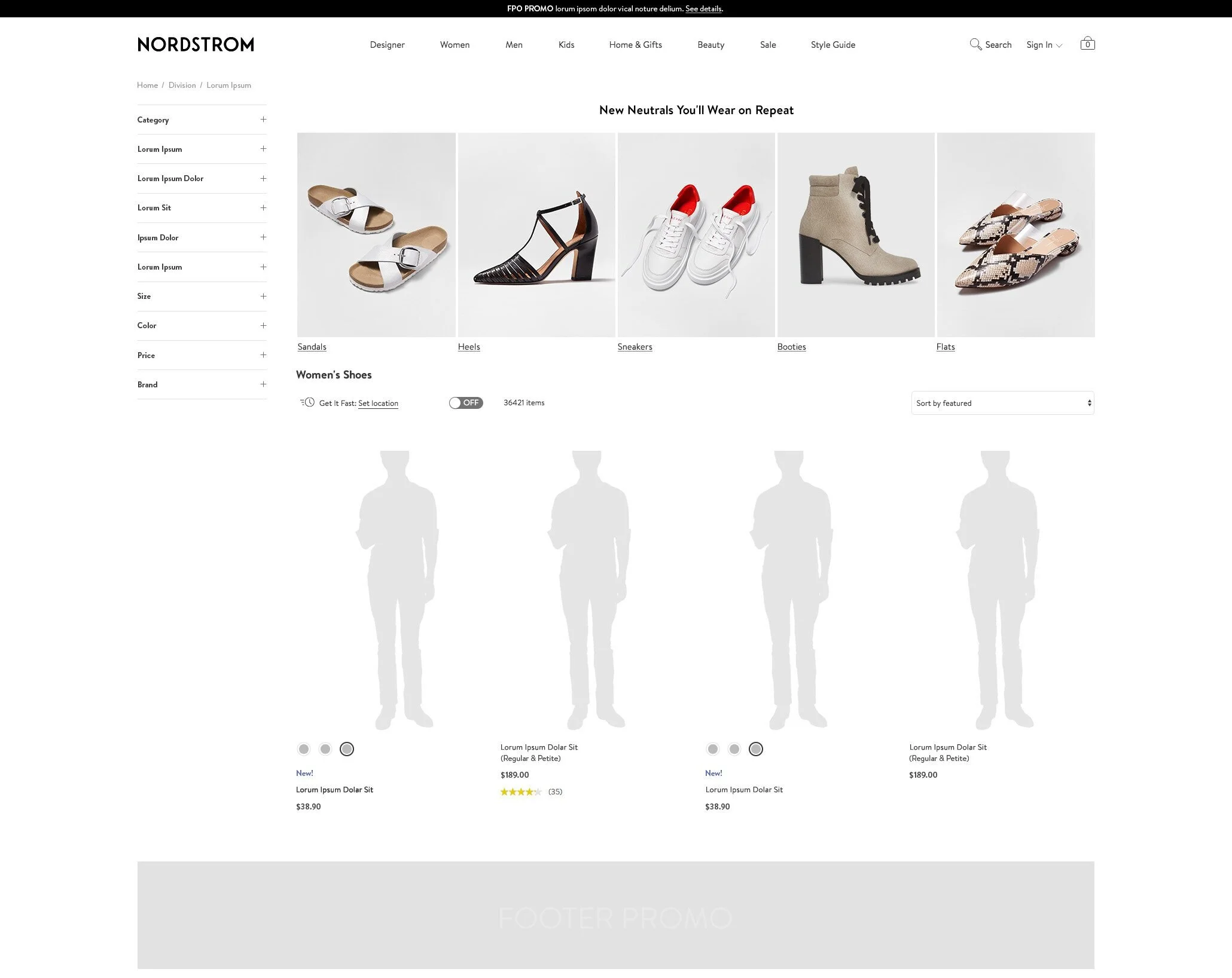Toggle the Get It Fast OFF switch

(x=466, y=403)
